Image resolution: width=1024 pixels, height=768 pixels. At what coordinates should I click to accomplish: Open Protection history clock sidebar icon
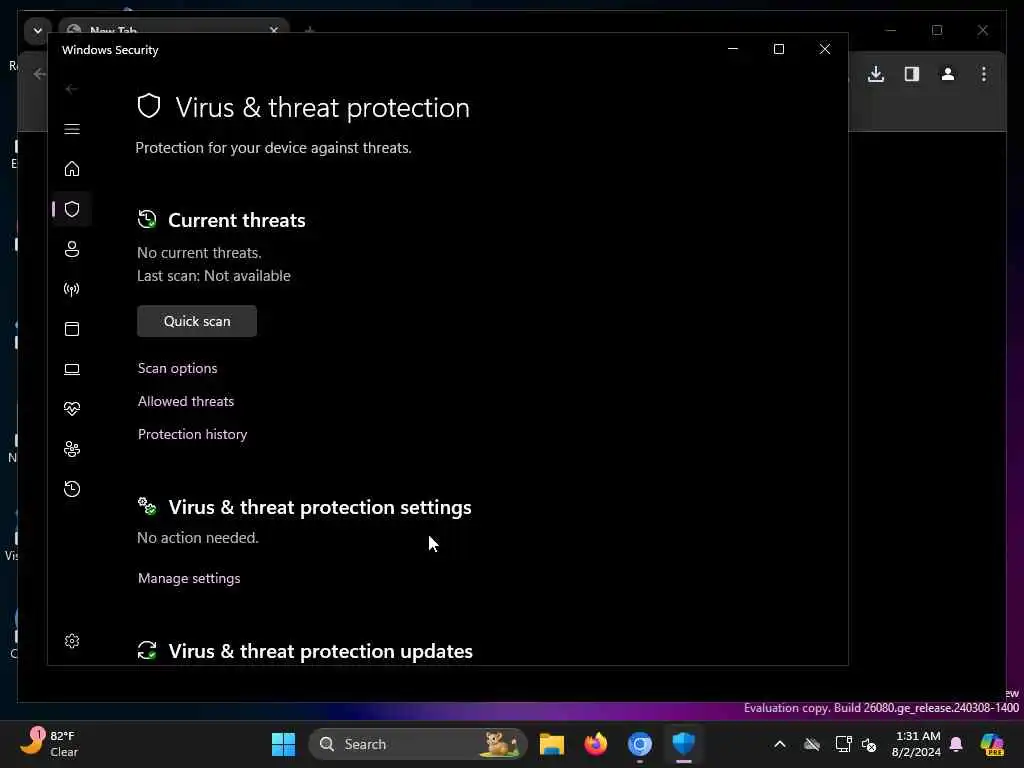pos(72,488)
